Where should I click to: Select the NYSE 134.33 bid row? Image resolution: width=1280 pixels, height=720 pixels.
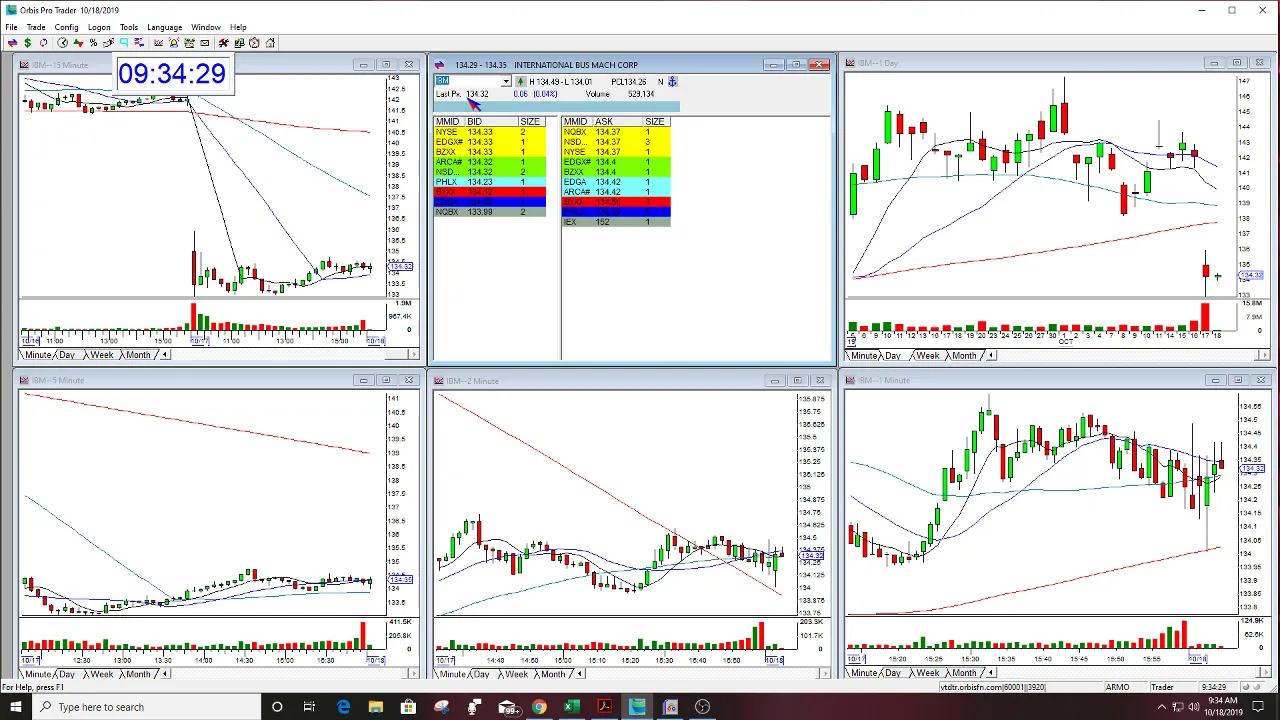(x=489, y=132)
